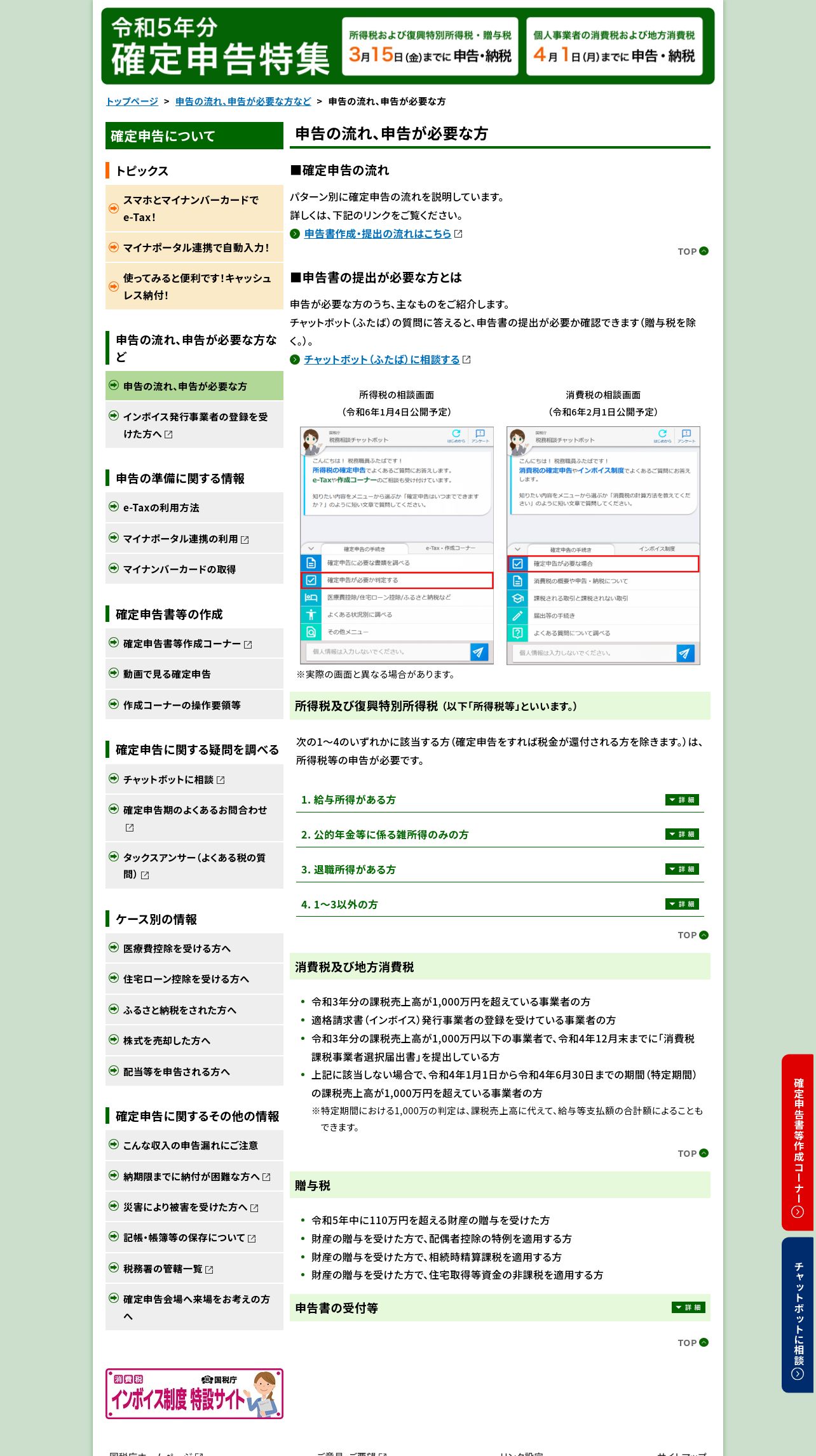Click arrow icon beside e-Taxの利用方法

click(x=114, y=506)
